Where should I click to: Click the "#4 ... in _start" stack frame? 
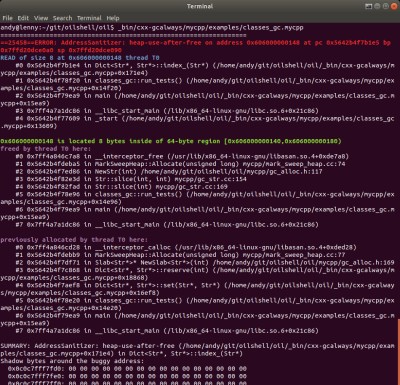pos(197,122)
